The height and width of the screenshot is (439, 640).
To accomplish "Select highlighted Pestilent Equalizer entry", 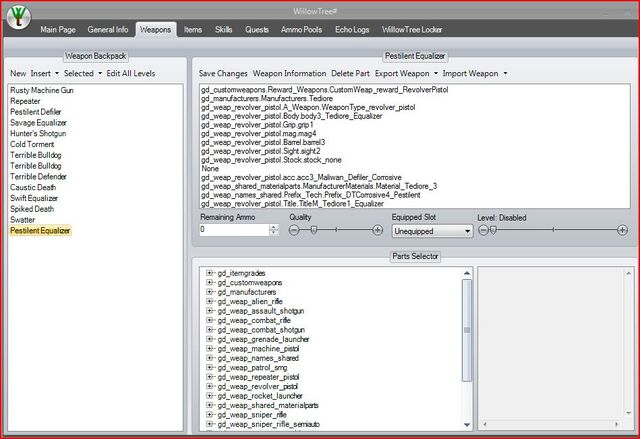I will click(40, 231).
